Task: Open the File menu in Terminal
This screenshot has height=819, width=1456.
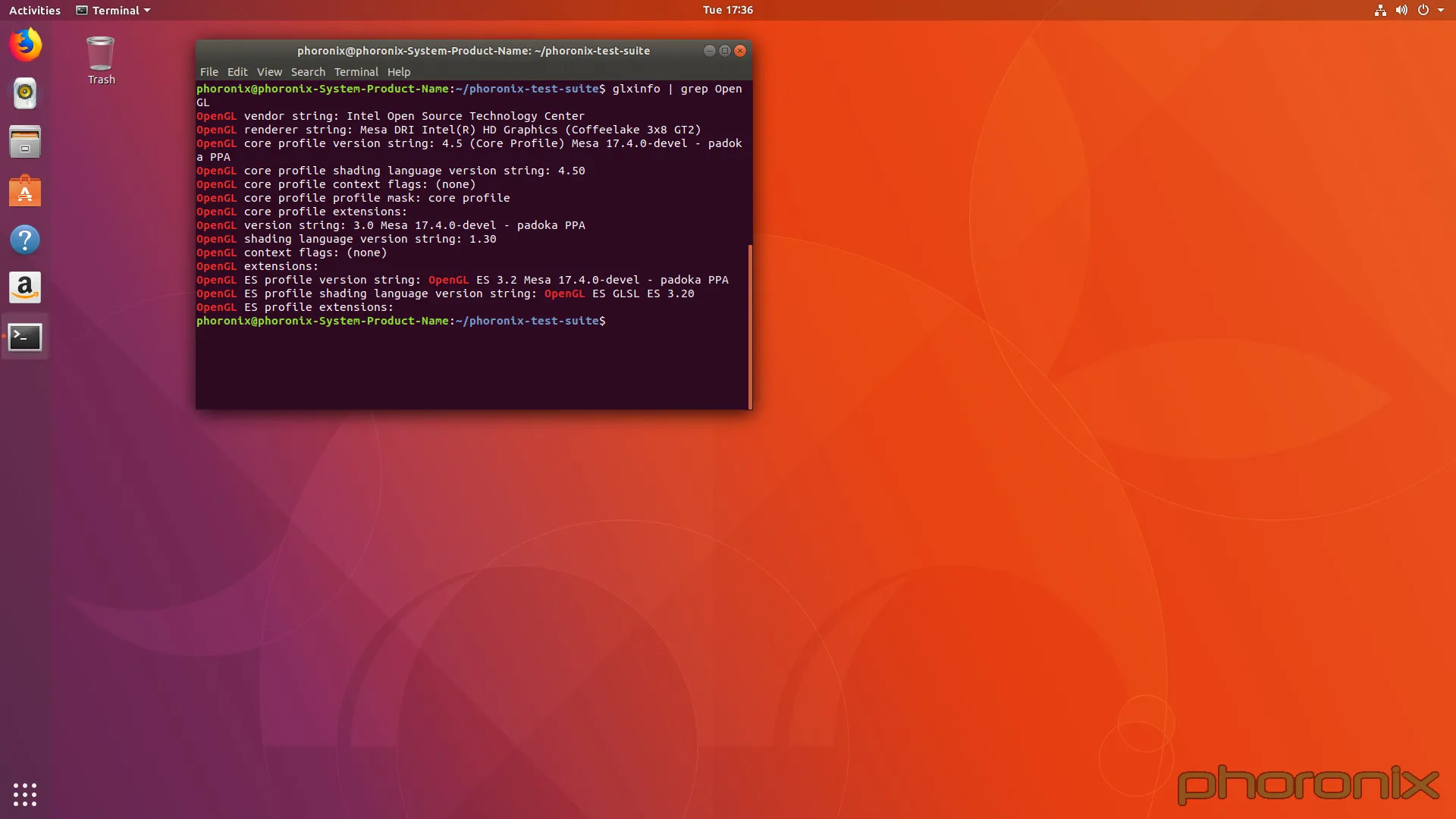Action: pyautogui.click(x=209, y=71)
